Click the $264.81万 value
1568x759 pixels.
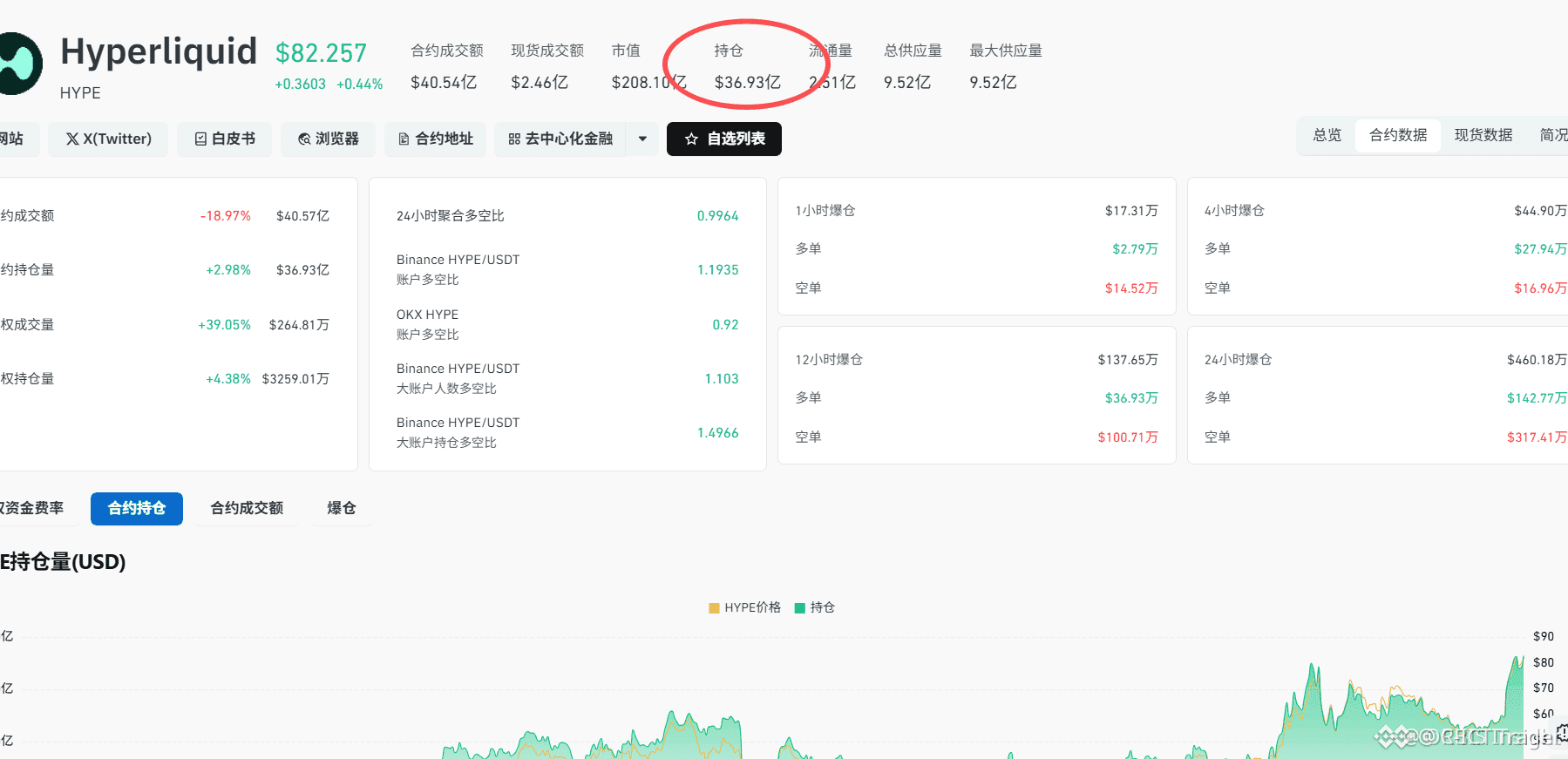[x=299, y=325]
